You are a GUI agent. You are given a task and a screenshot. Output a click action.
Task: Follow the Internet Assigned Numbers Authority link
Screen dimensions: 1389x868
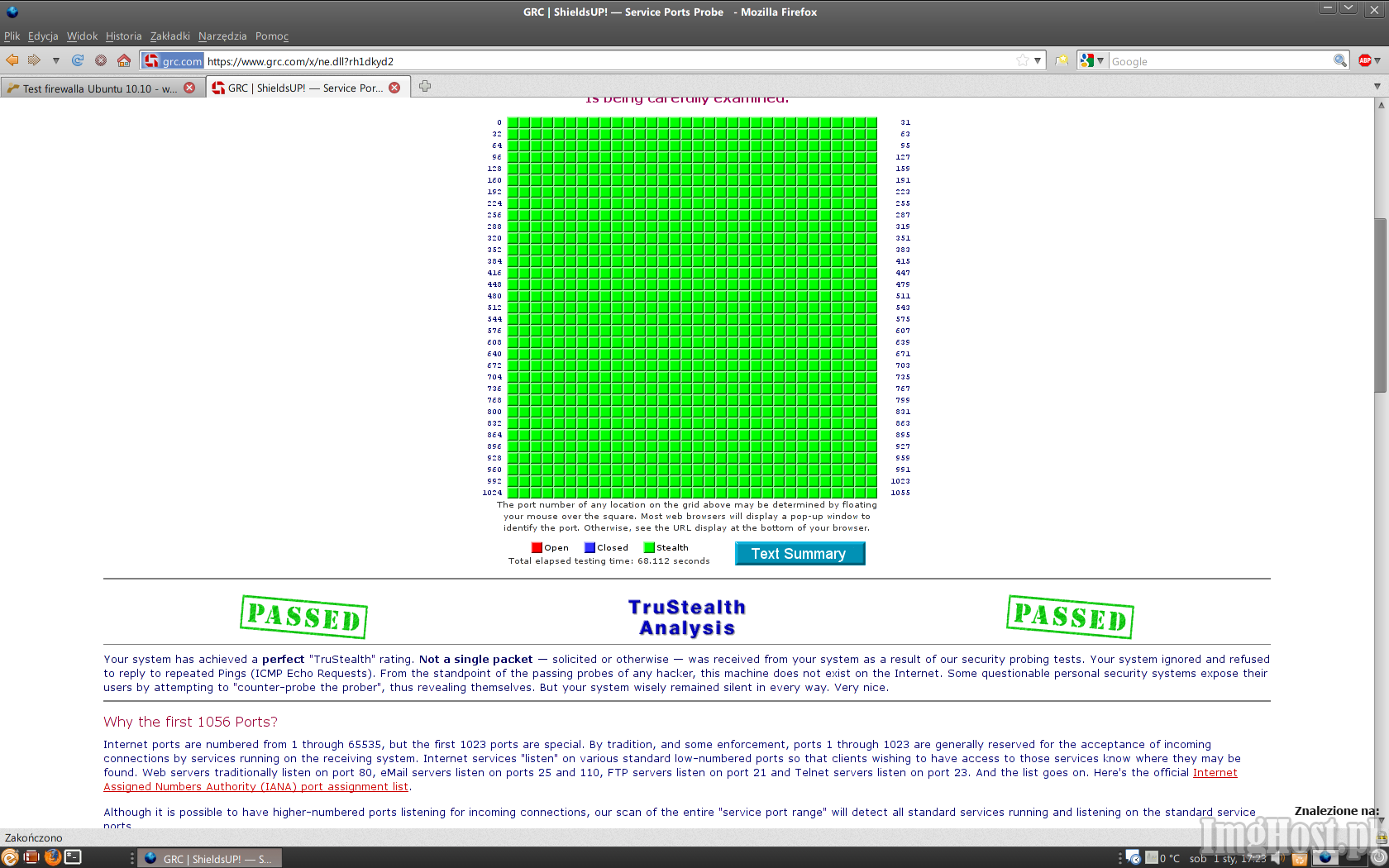tap(670, 780)
